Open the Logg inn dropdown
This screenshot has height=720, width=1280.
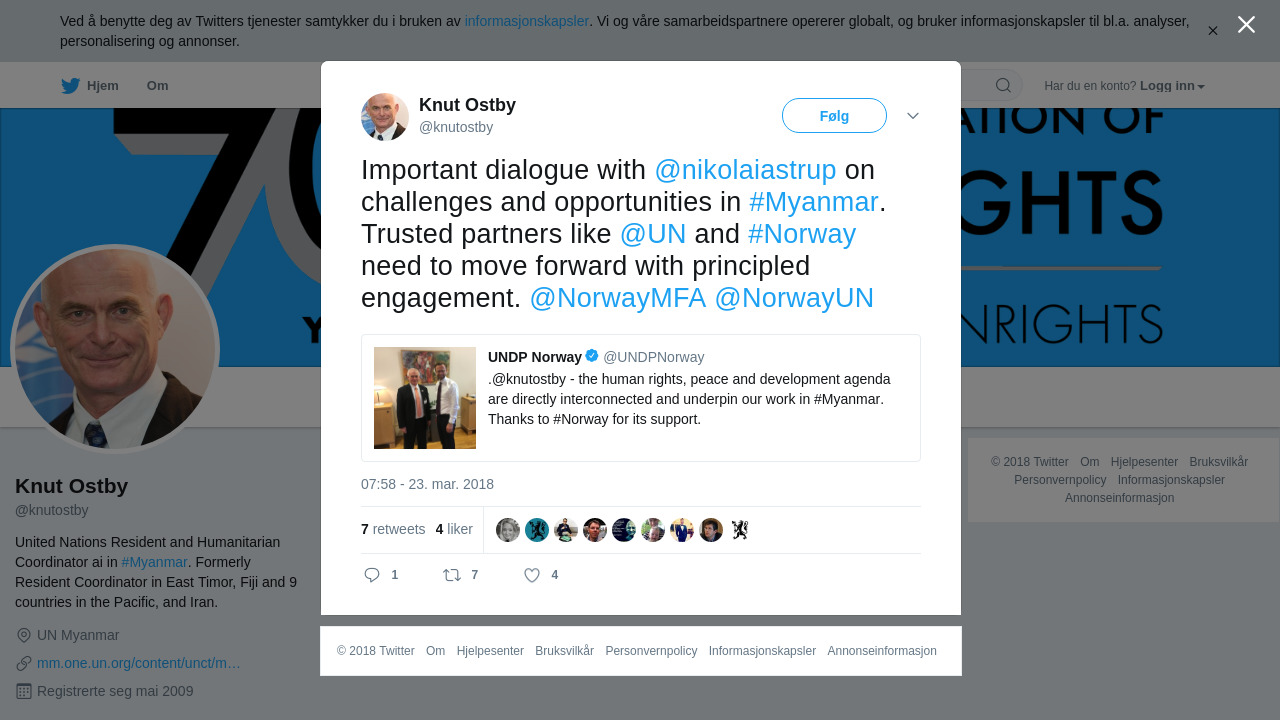[x=1172, y=86]
